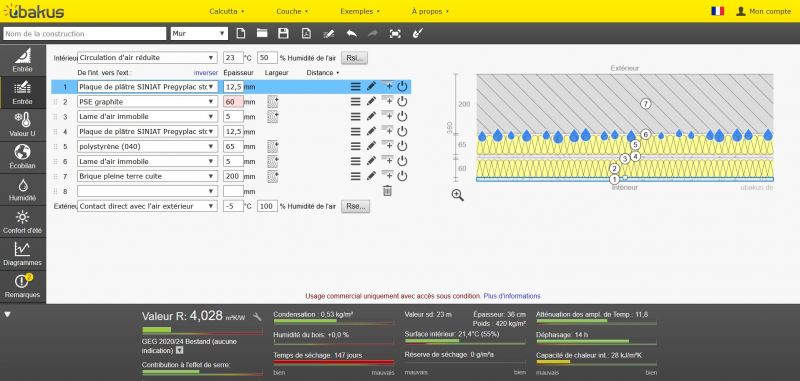Open the Humidité droplet panel
The image size is (800, 381).
[x=22, y=189]
